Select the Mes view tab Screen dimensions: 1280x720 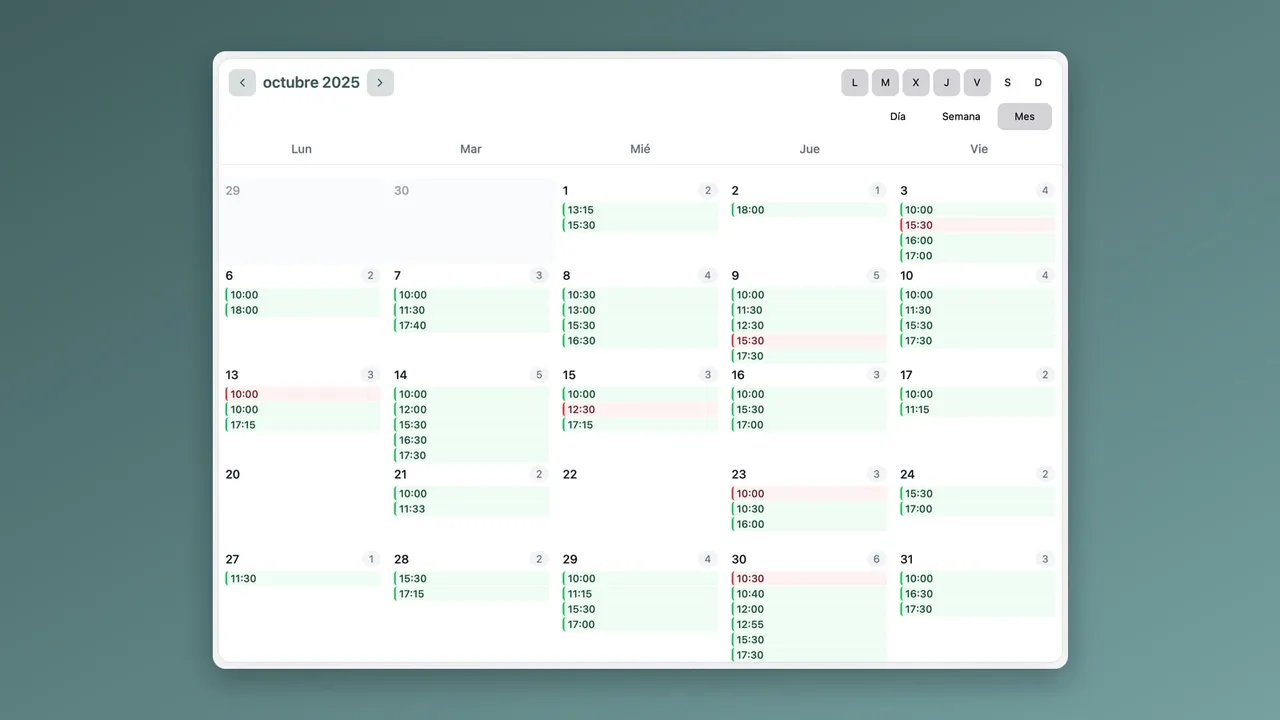pyautogui.click(x=1025, y=117)
